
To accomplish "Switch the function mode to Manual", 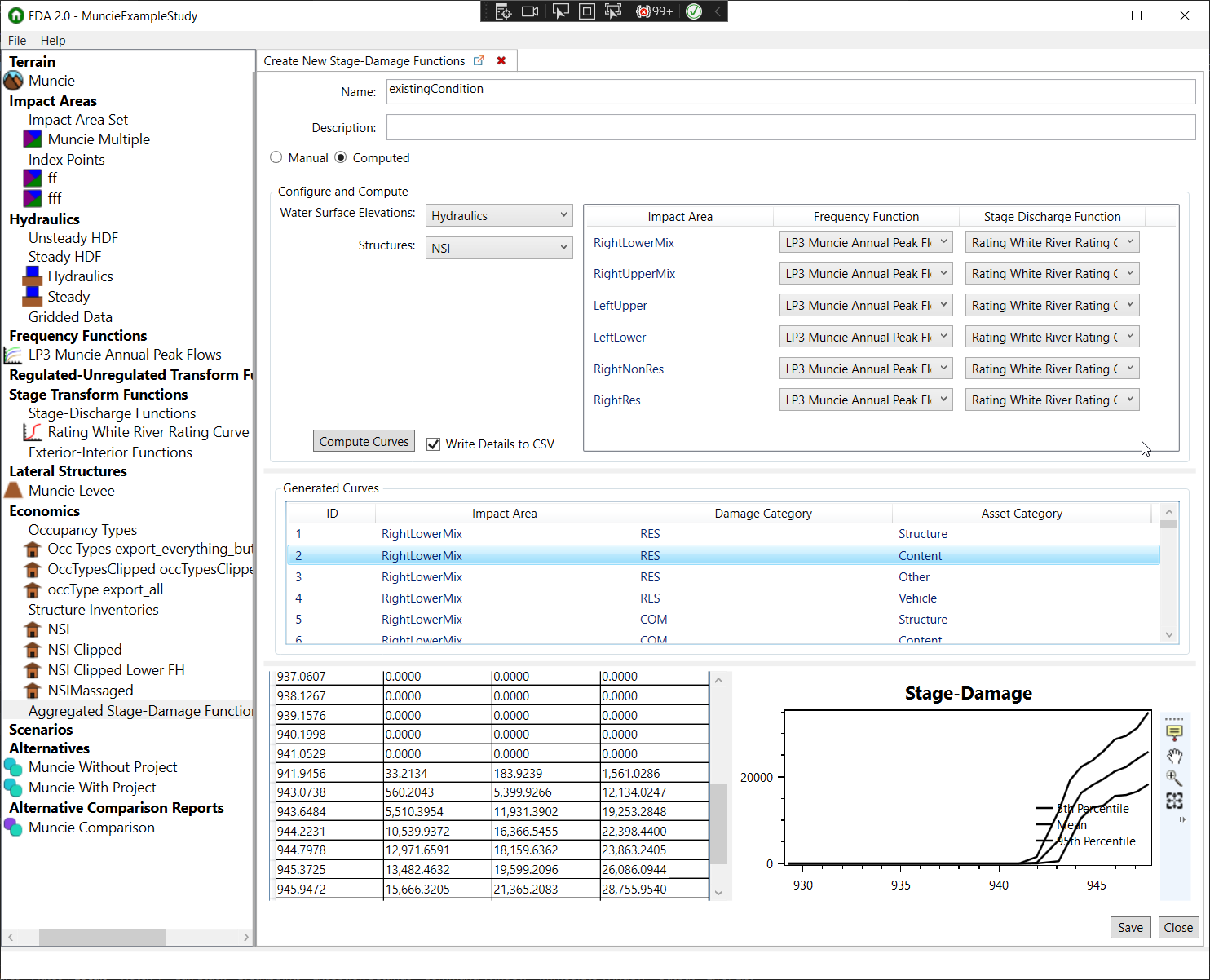I will tap(276, 157).
